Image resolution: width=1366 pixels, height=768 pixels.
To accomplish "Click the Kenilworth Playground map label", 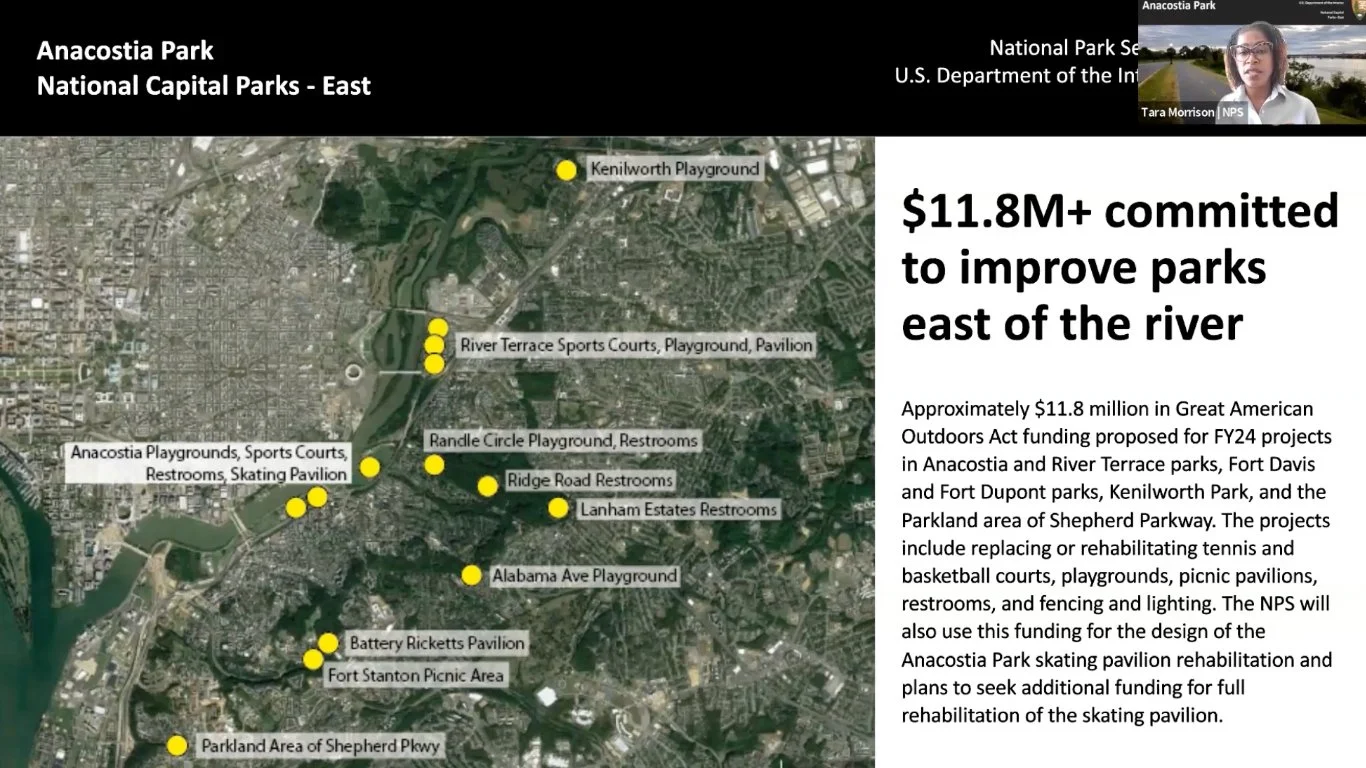I will [675, 169].
